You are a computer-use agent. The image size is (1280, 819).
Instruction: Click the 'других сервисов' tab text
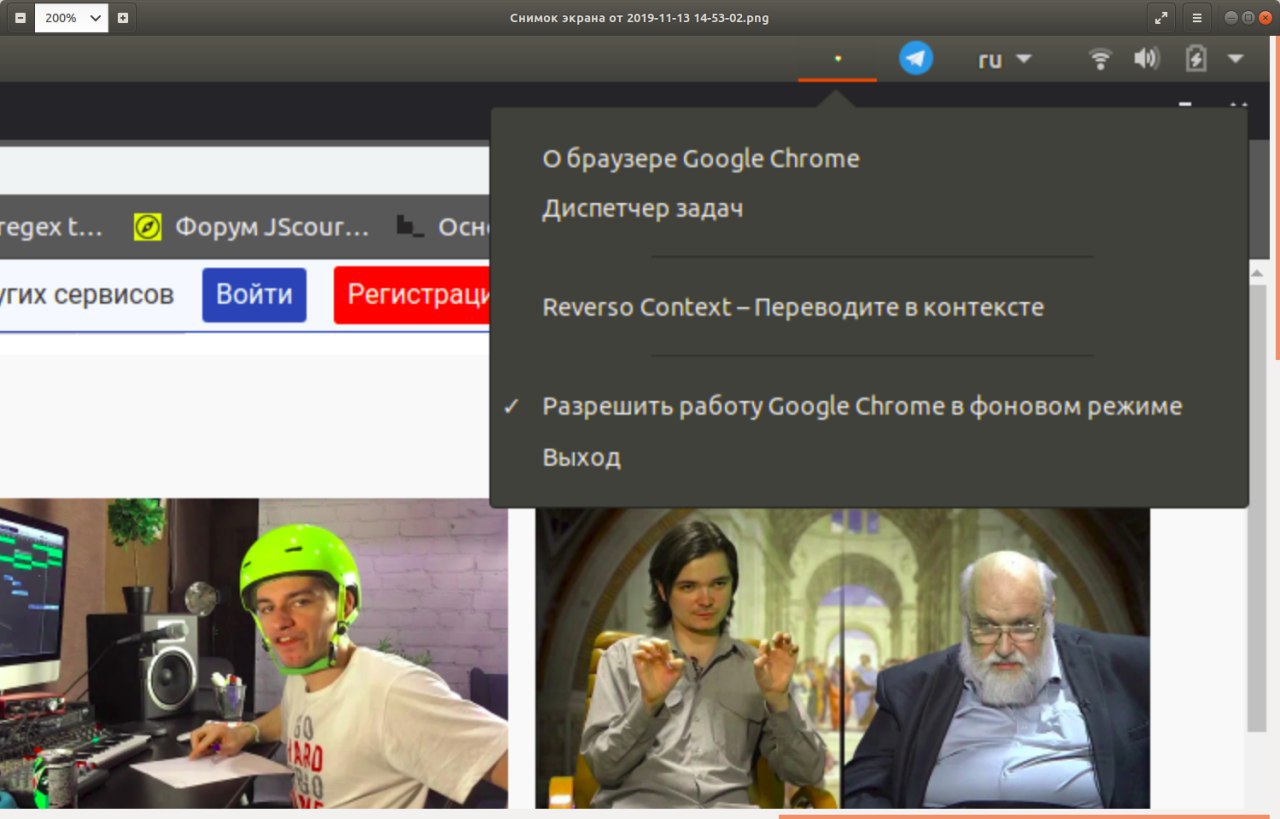pos(87,294)
